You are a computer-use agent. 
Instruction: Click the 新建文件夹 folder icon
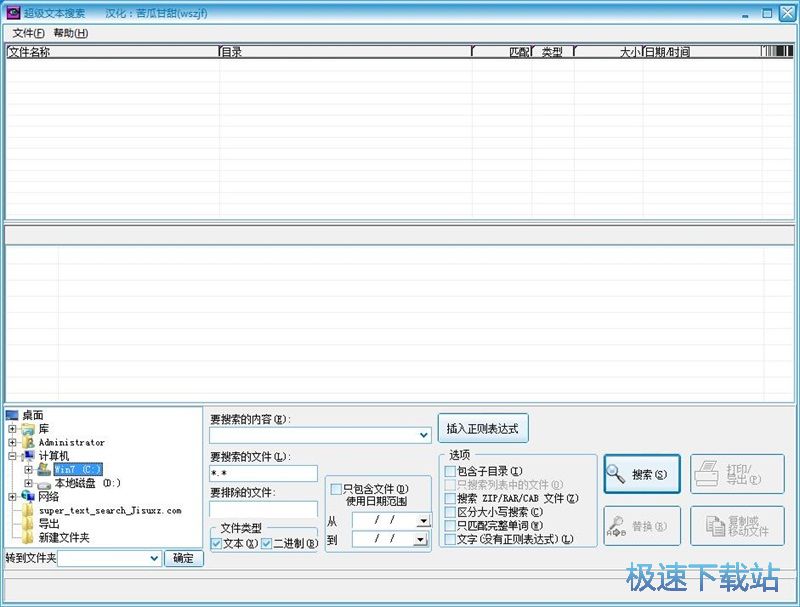(x=28, y=537)
